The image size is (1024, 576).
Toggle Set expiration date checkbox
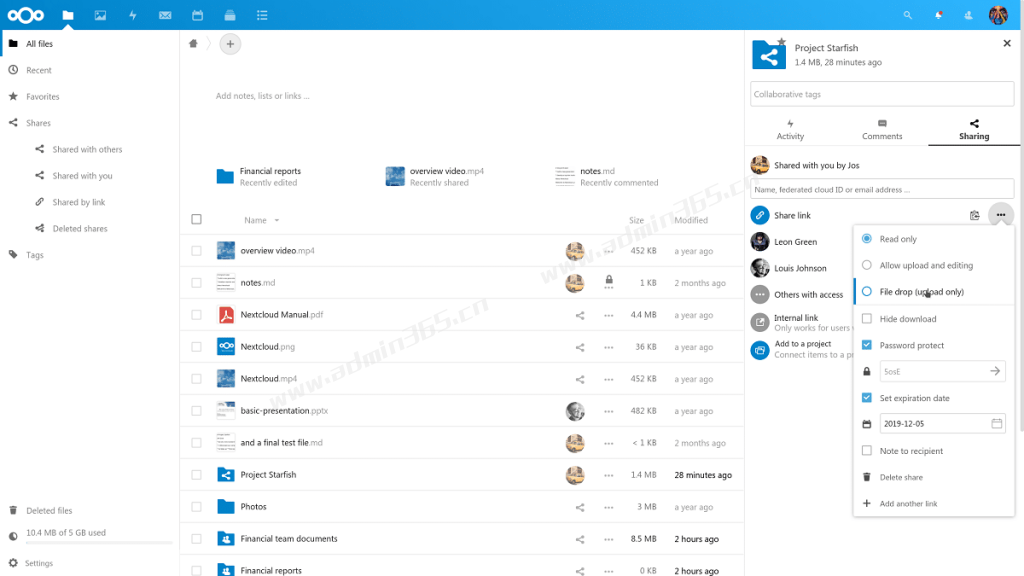click(867, 398)
